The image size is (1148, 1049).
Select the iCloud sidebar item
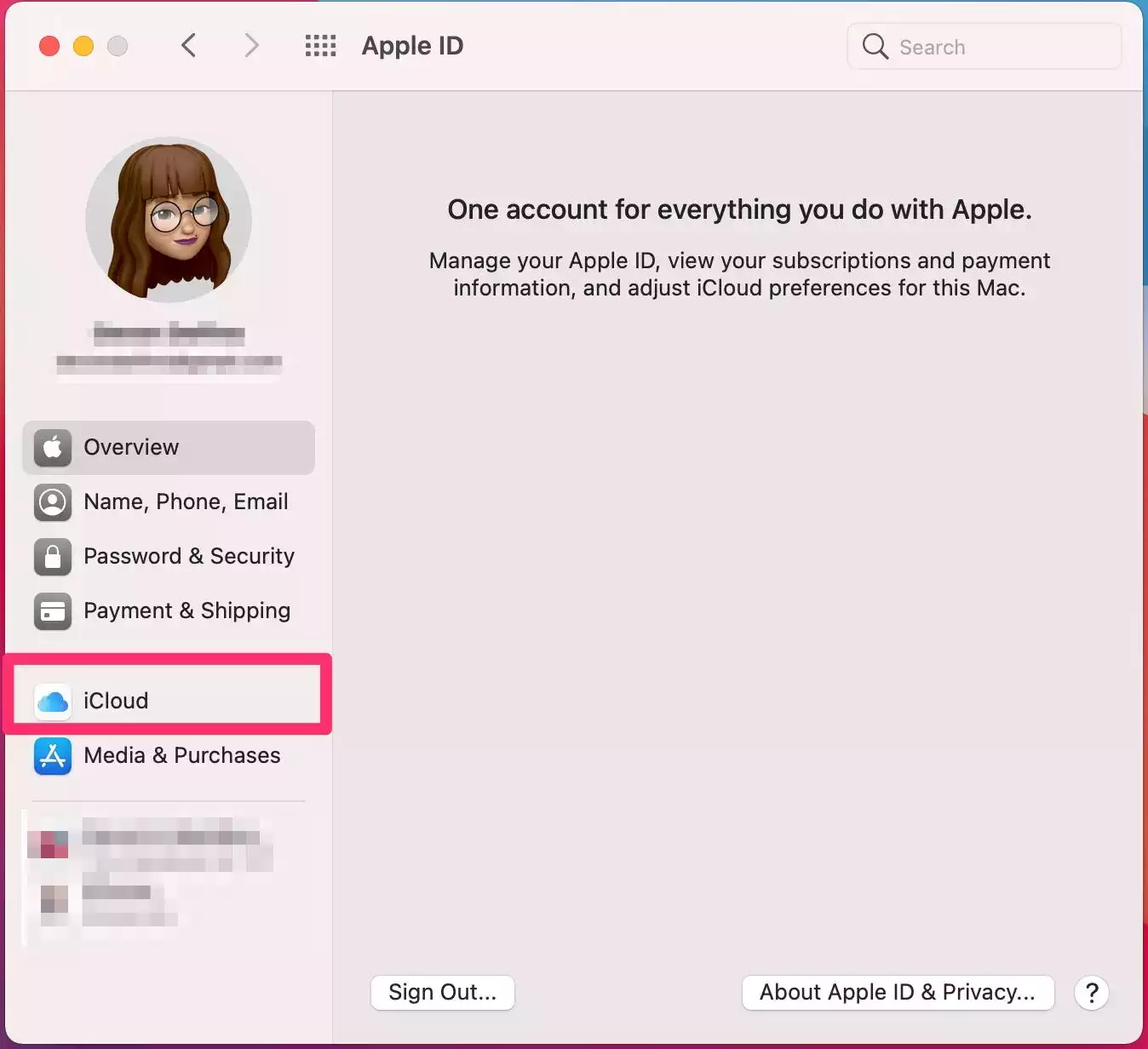[116, 702]
